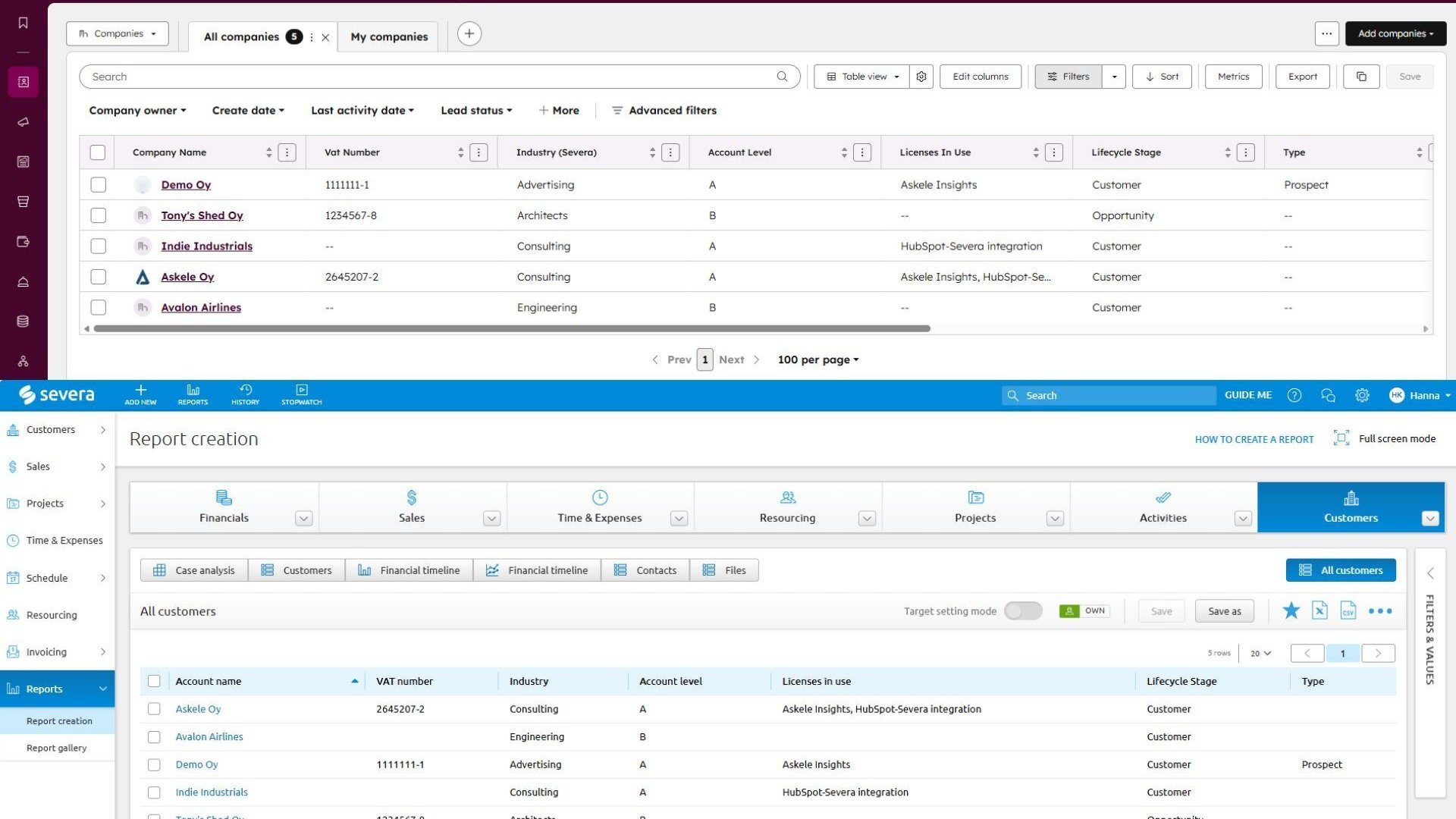
Task: Enable the Target setting mode toggle
Action: [1023, 610]
